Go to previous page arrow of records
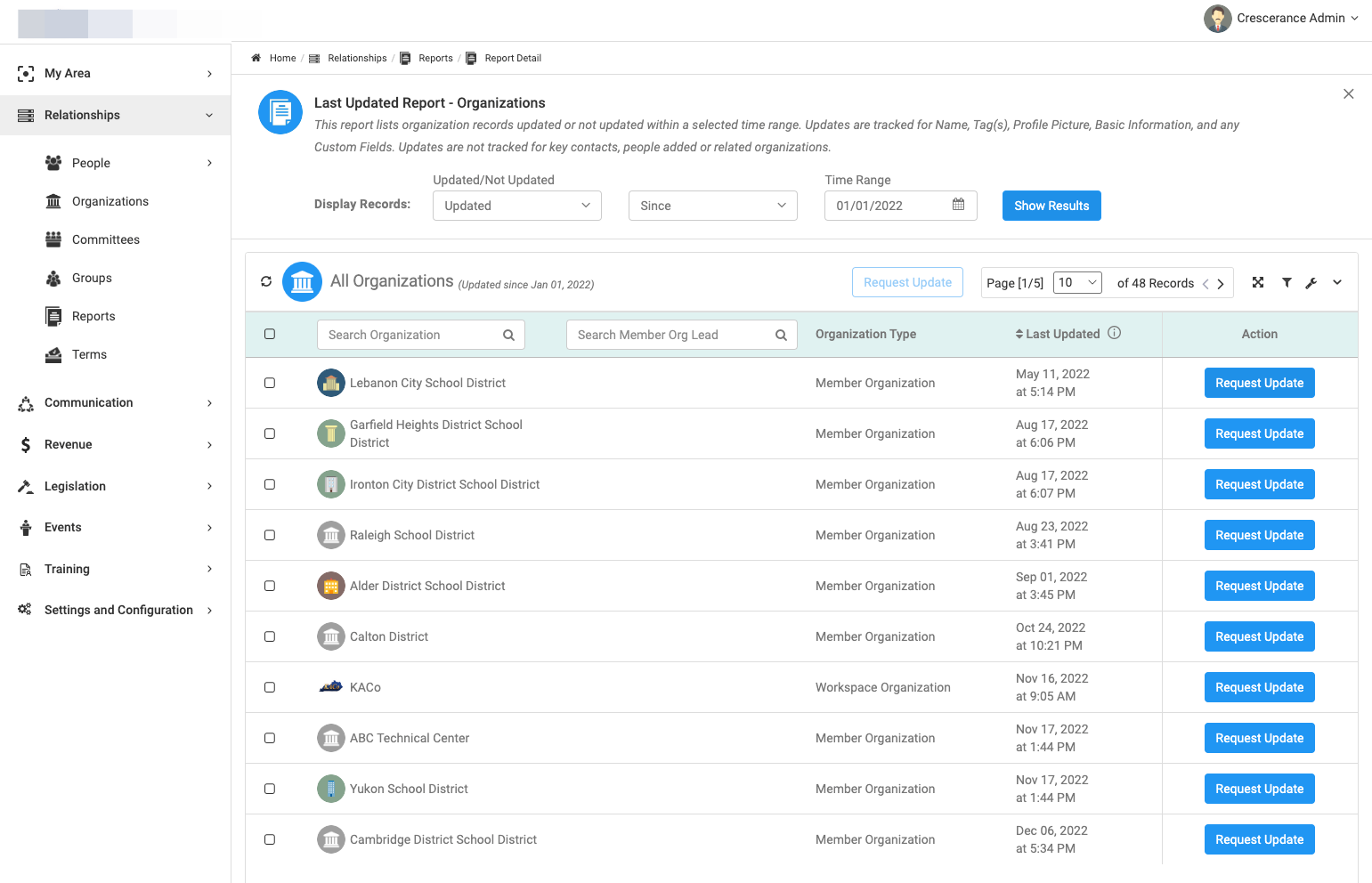The image size is (1372, 883). (1206, 284)
